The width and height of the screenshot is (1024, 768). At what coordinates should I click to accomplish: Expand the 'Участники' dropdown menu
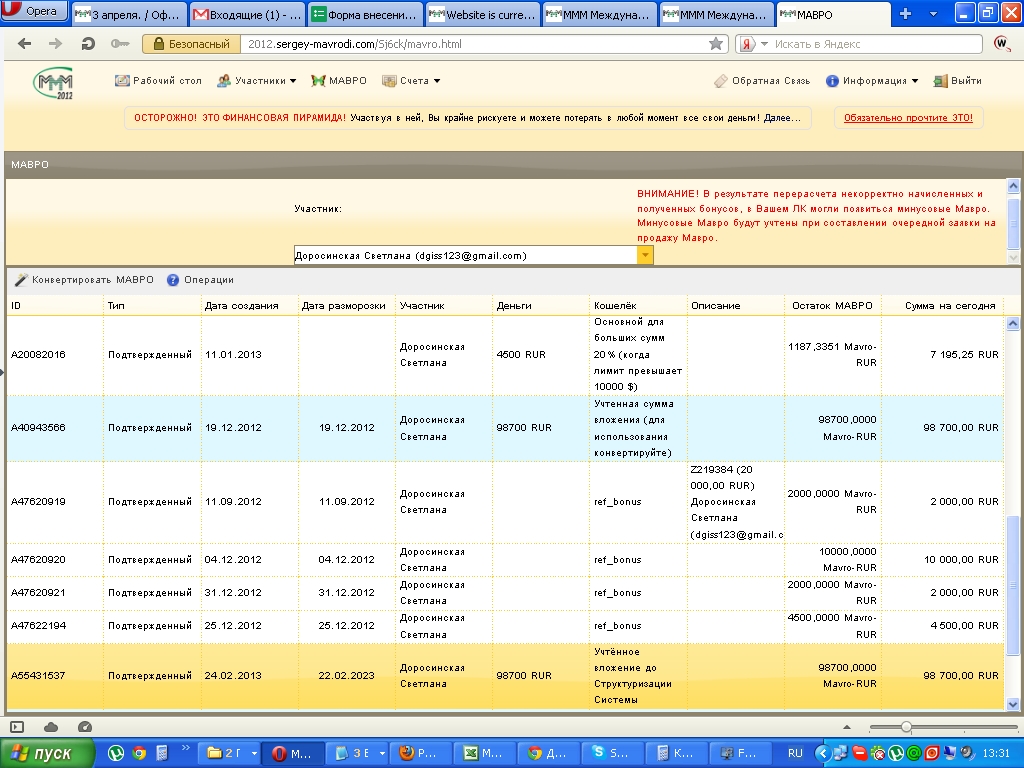point(257,80)
